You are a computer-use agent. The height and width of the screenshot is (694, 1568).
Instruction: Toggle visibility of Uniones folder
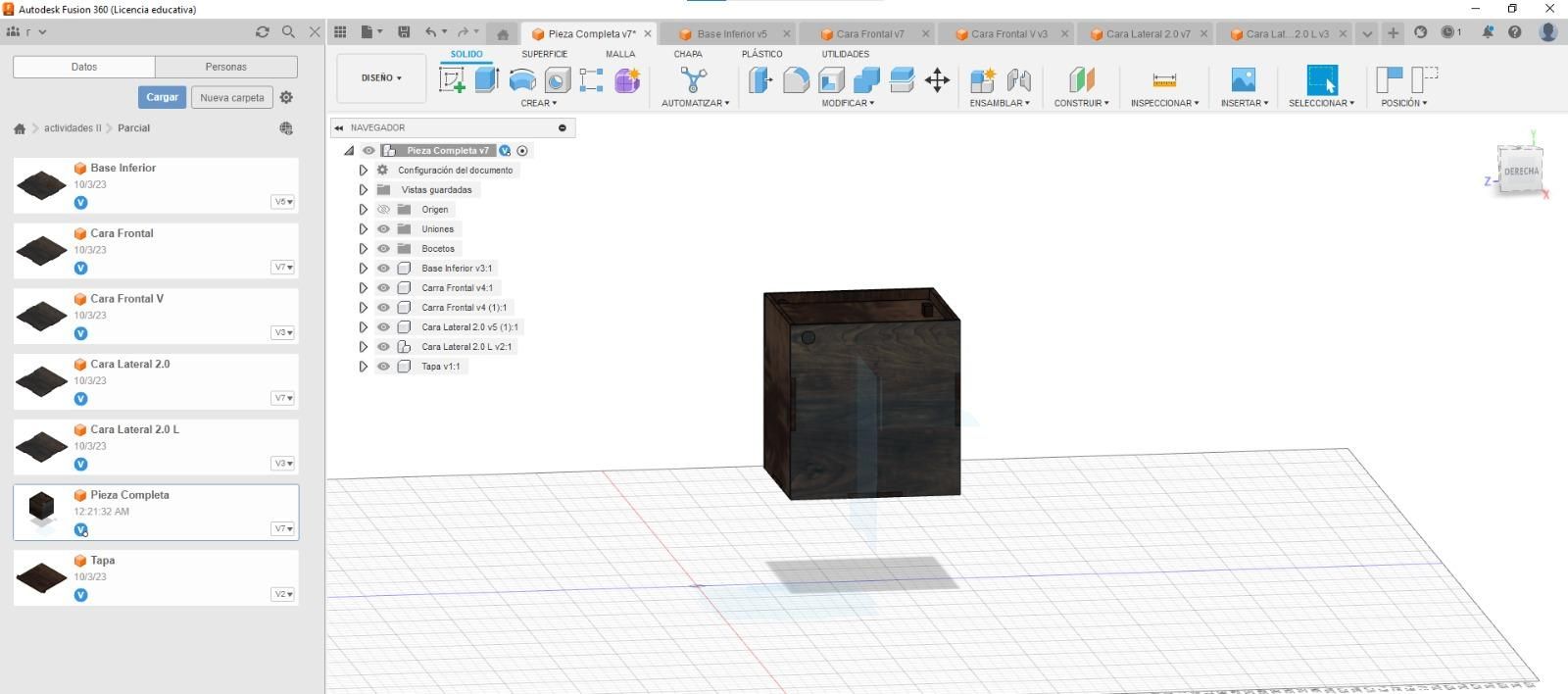pyautogui.click(x=383, y=228)
